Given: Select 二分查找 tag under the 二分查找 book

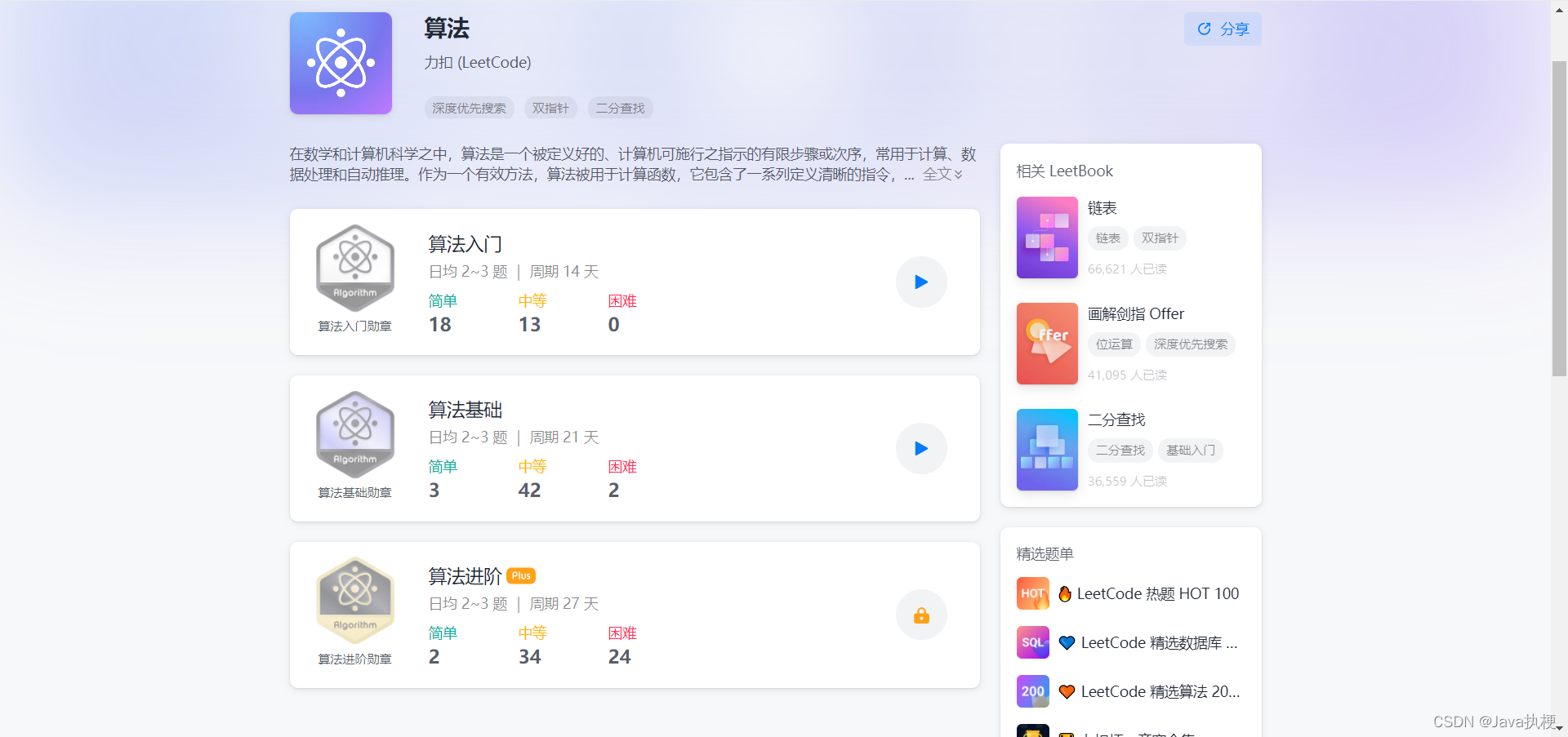Looking at the screenshot, I should 1120,451.
